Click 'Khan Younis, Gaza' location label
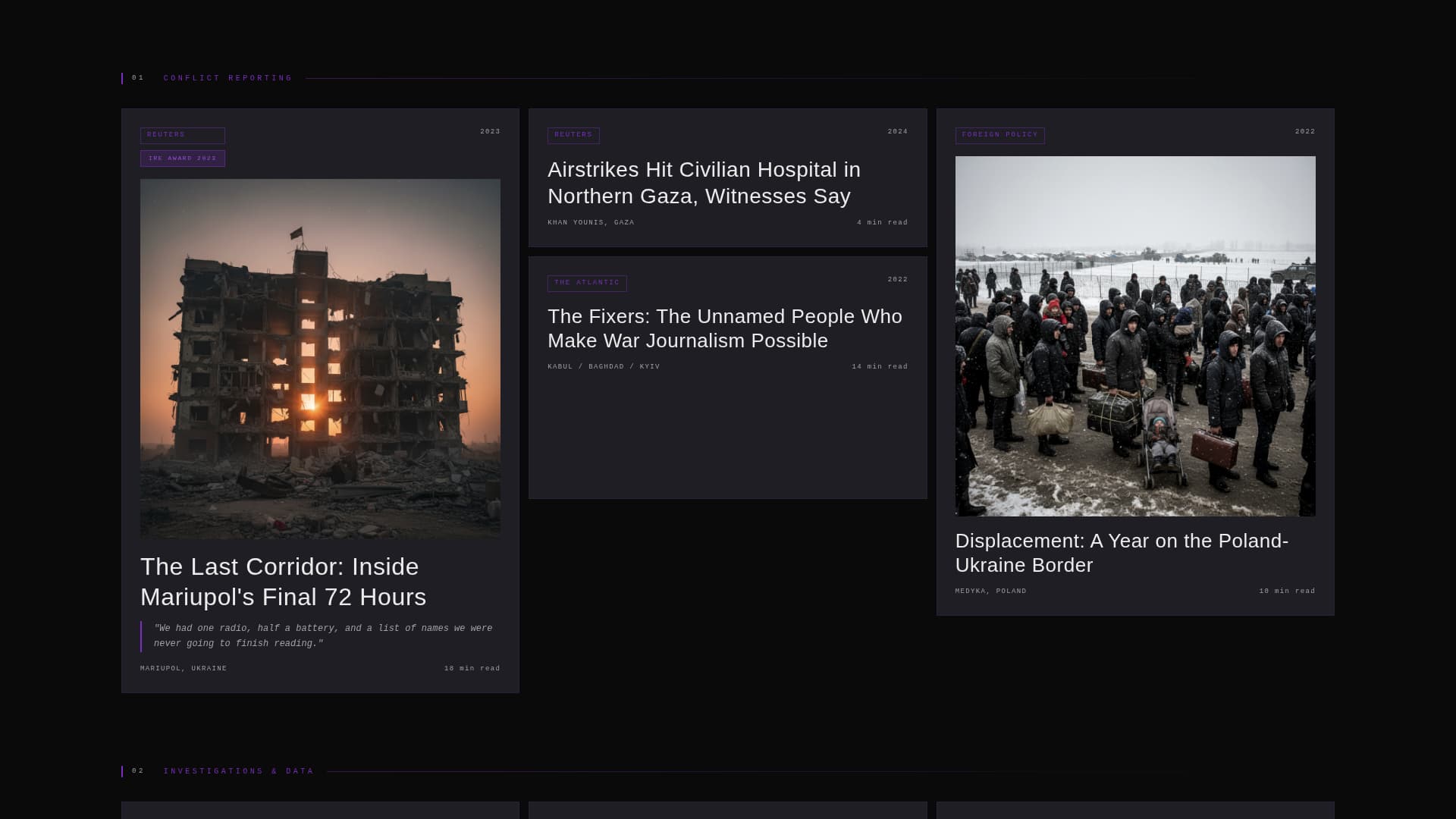This screenshot has width=1456, height=819. coord(591,223)
